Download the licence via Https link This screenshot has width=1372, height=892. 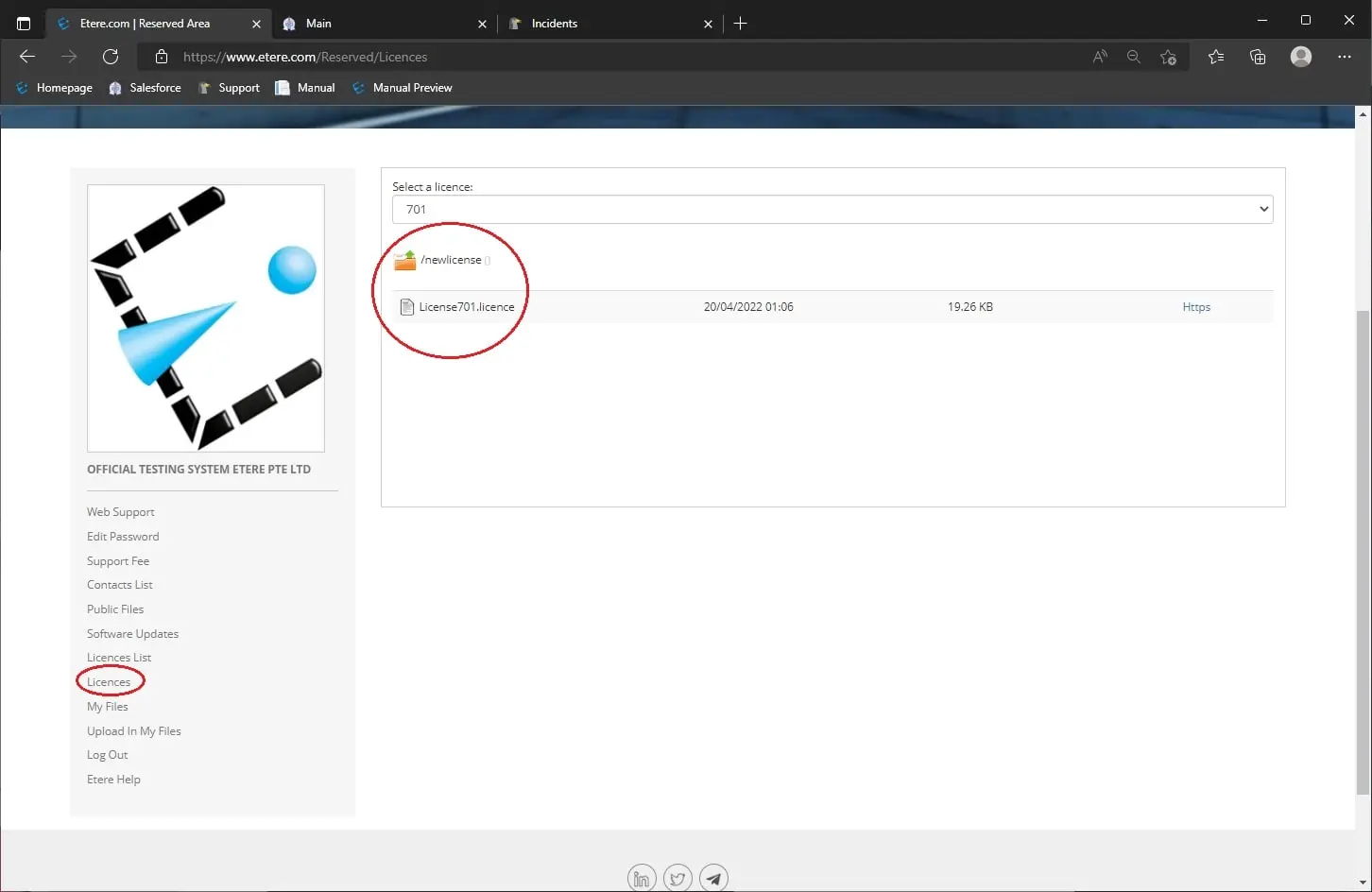1196,307
